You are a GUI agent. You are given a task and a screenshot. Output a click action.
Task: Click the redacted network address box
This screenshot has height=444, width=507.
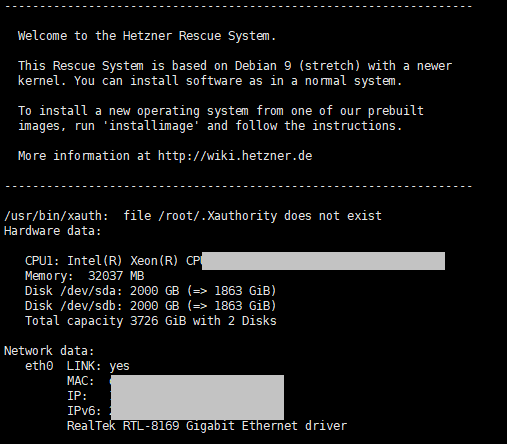click(197, 397)
